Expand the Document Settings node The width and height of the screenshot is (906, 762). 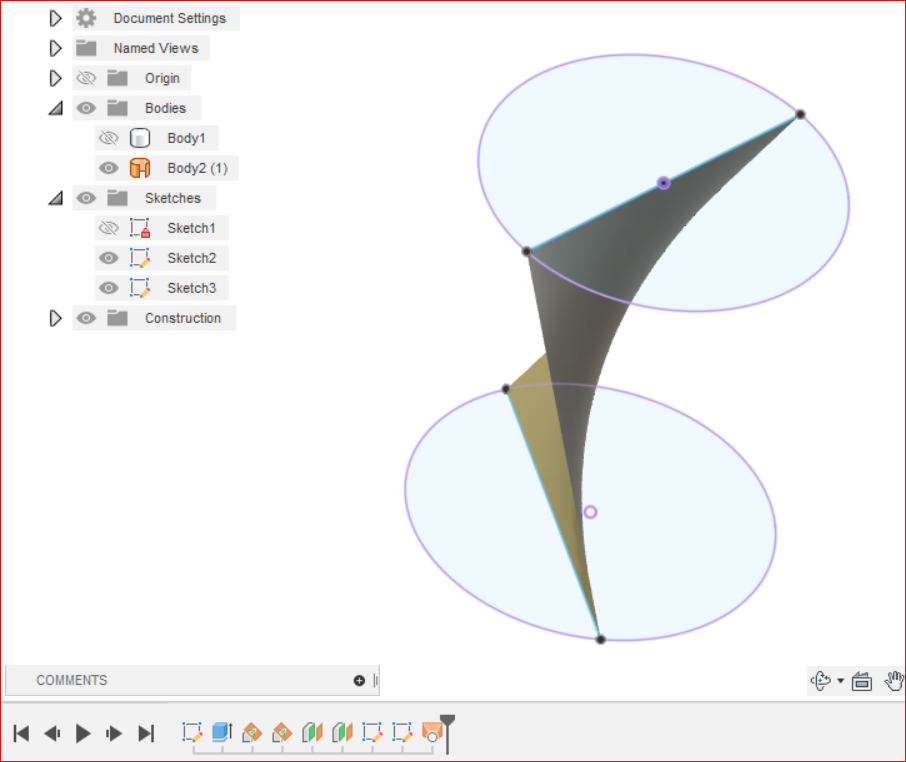point(55,18)
